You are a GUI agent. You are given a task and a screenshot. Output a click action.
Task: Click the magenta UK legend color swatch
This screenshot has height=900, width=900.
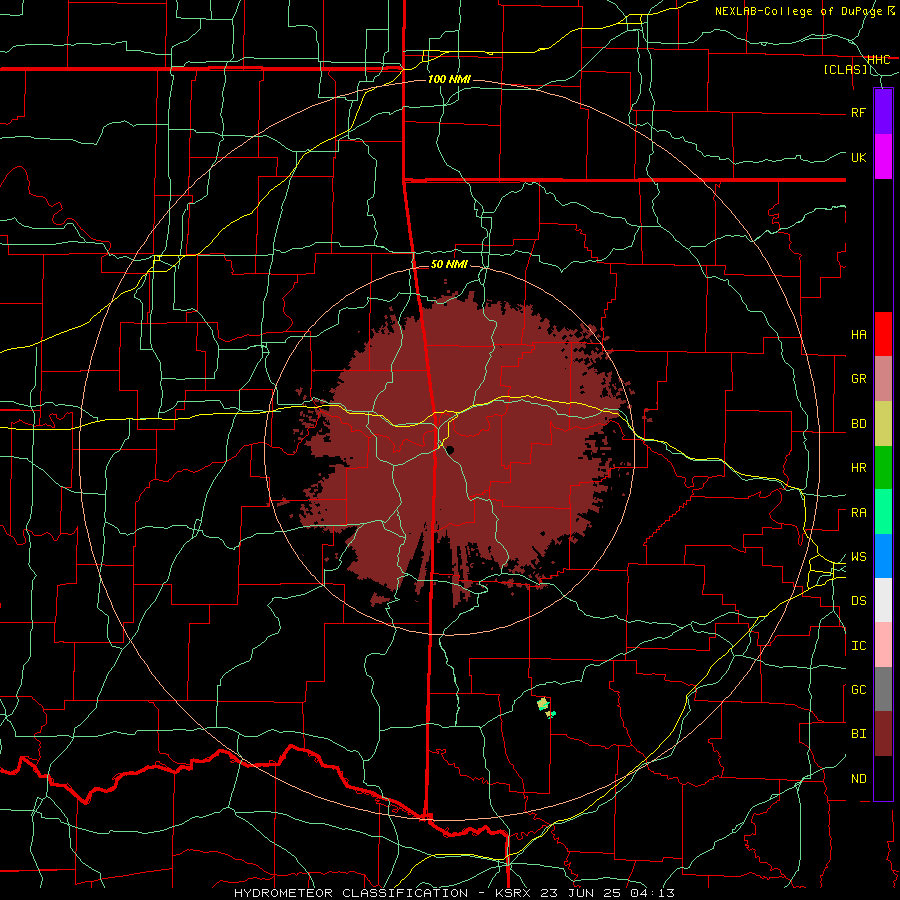pyautogui.click(x=883, y=157)
